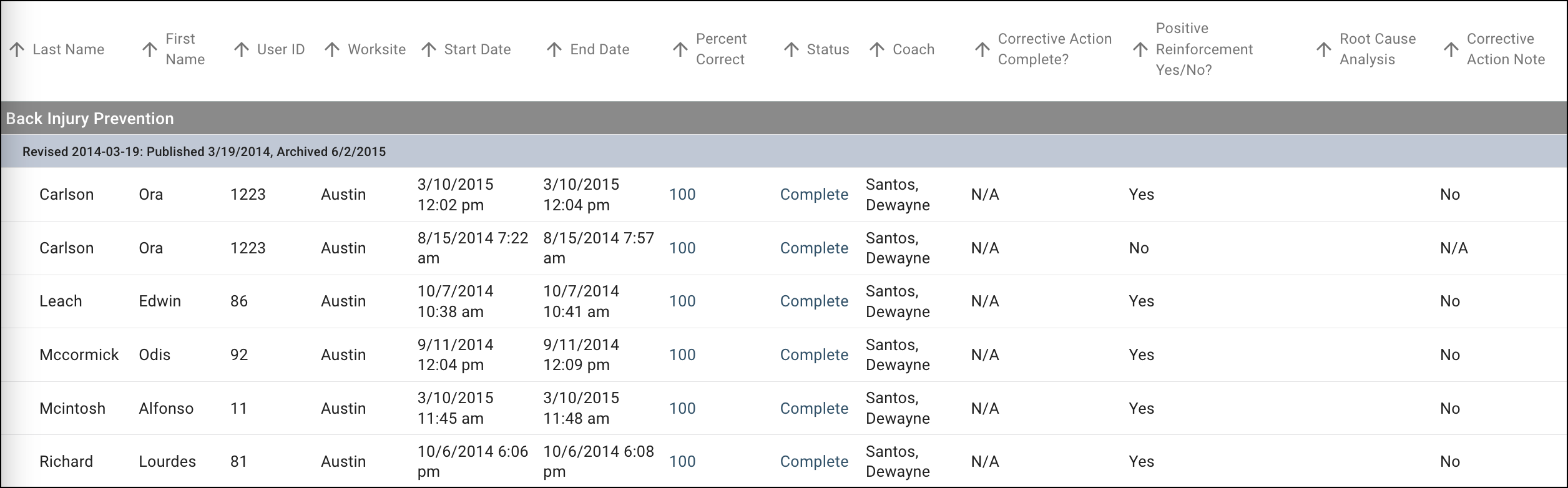The image size is (1568, 488).
Task: Sort by First Name arrow icon
Action: tap(150, 49)
